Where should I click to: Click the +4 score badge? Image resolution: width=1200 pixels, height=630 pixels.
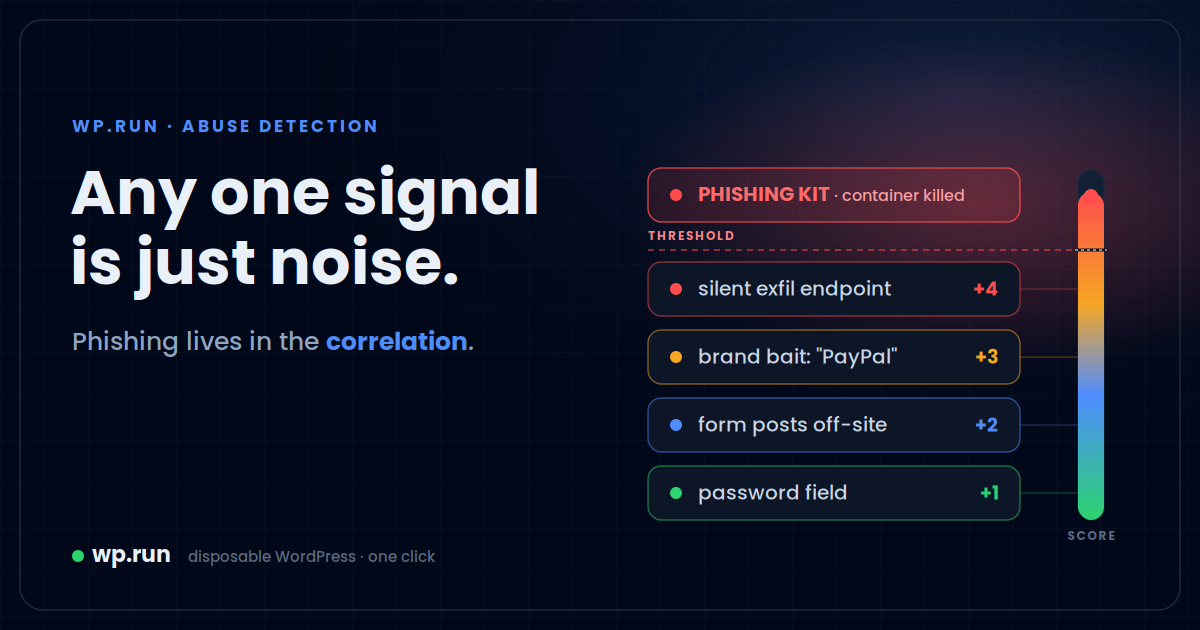point(985,289)
